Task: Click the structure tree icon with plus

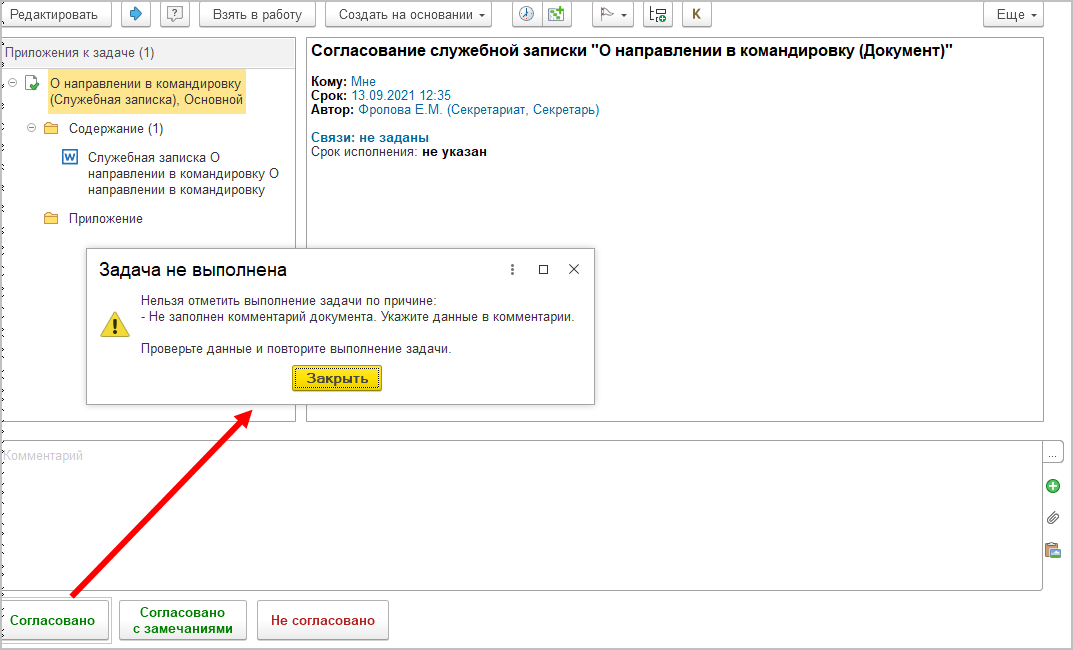Action: [657, 15]
